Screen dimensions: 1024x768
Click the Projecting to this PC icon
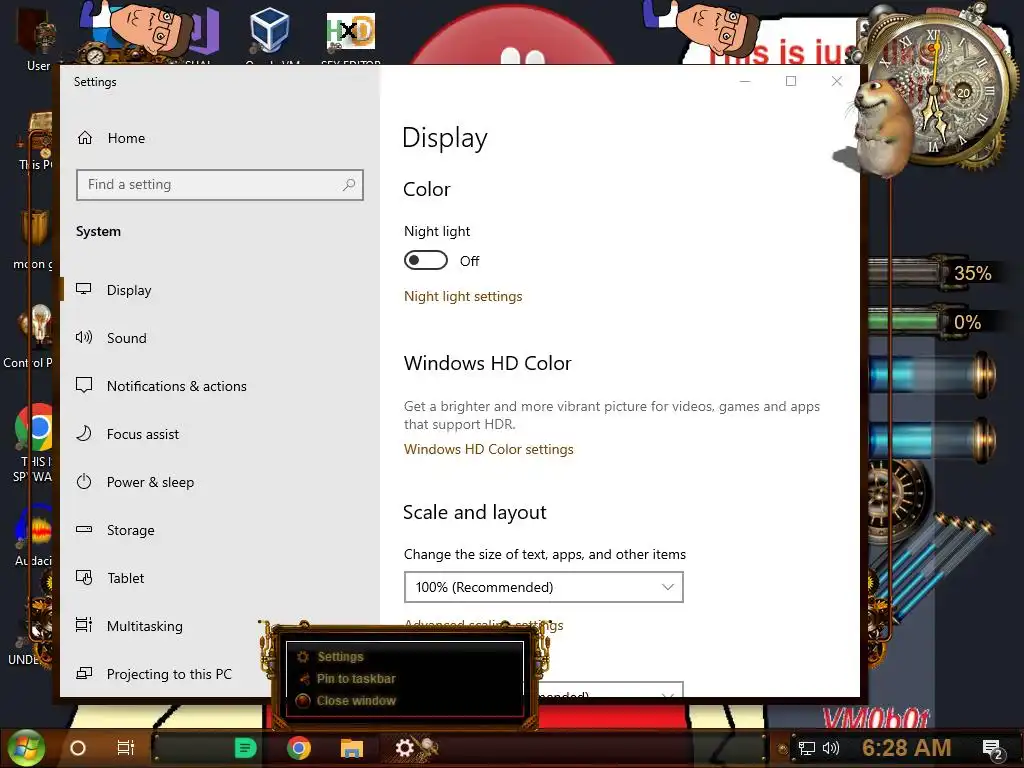[x=84, y=673]
